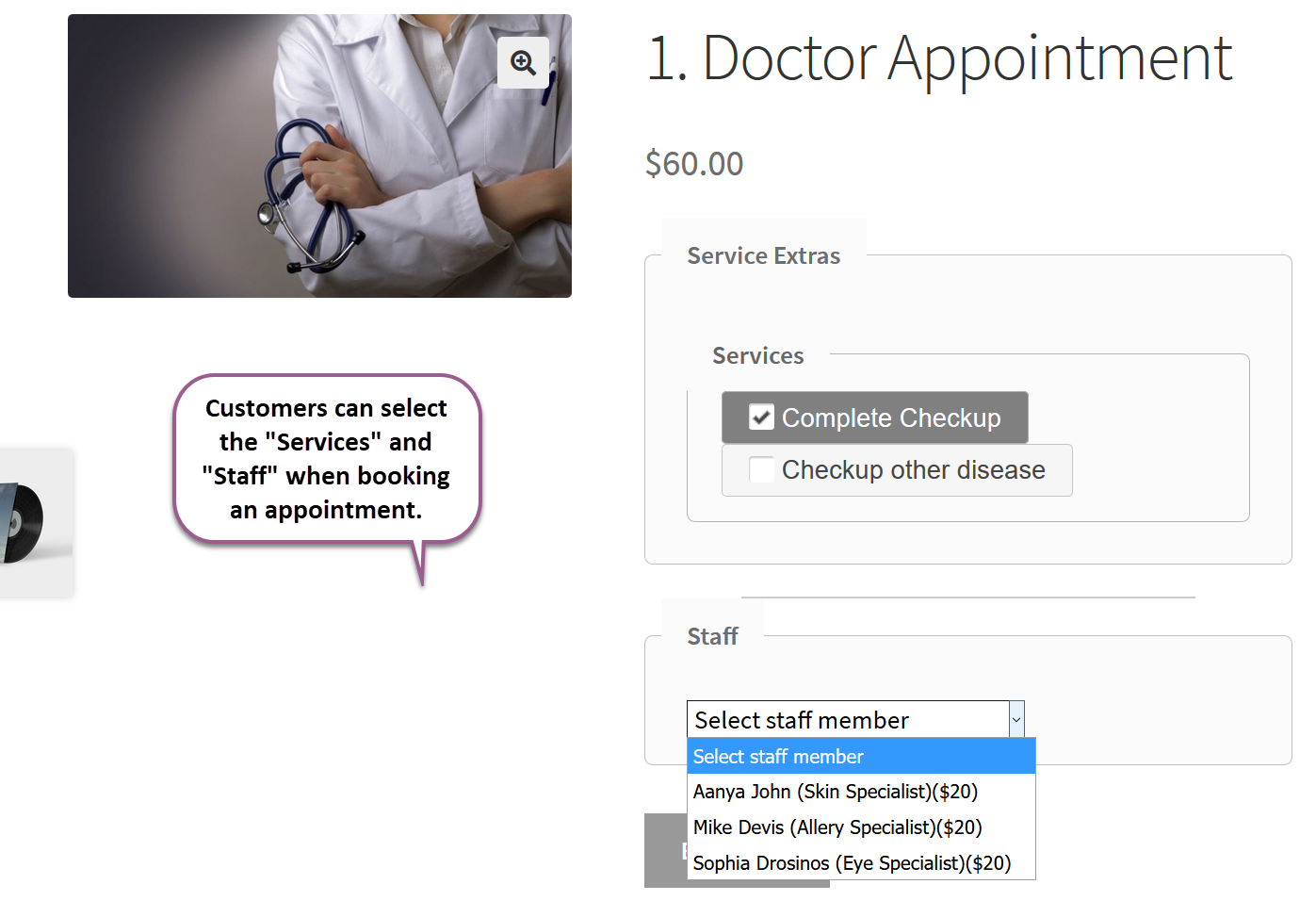Click the magnifier zoom icon on the doctor image

(524, 62)
